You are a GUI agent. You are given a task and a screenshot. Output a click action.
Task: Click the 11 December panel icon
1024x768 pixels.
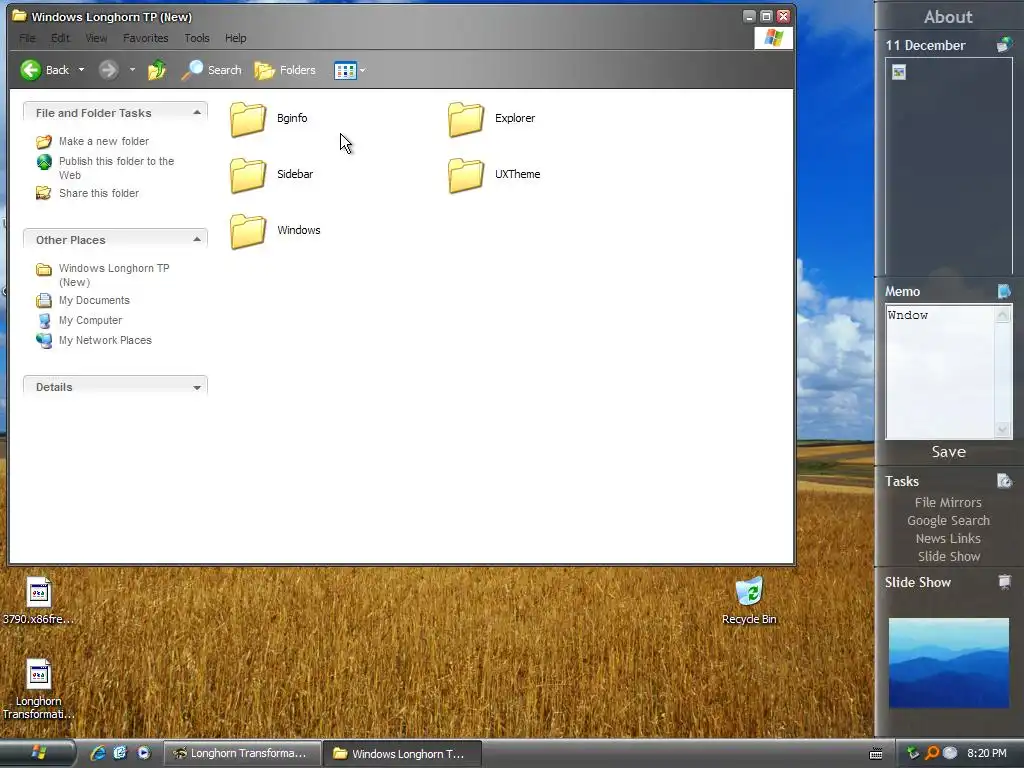[x=1004, y=45]
